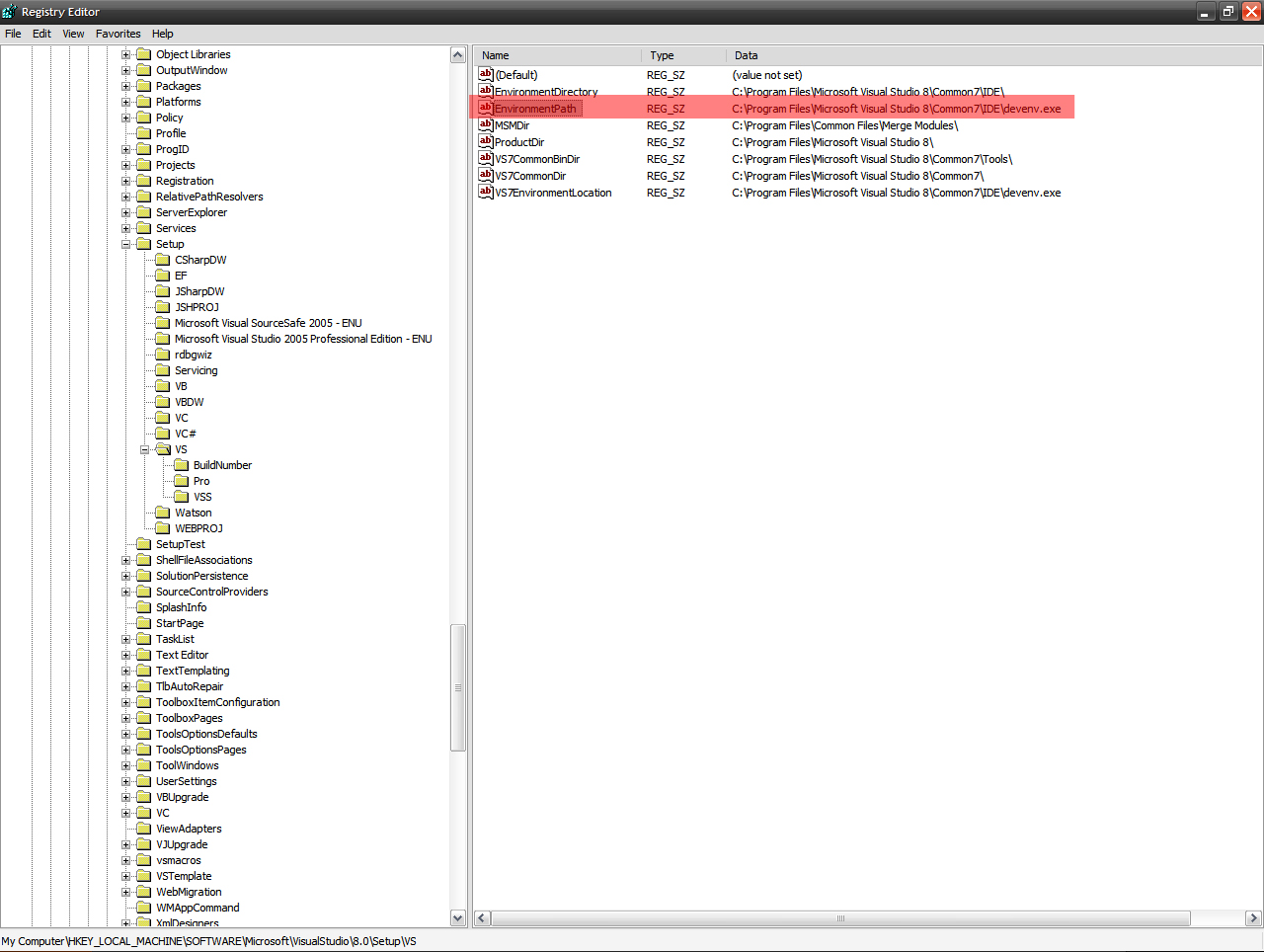Image resolution: width=1264 pixels, height=952 pixels.
Task: Click the Text Editor folder icon
Action: point(144,655)
